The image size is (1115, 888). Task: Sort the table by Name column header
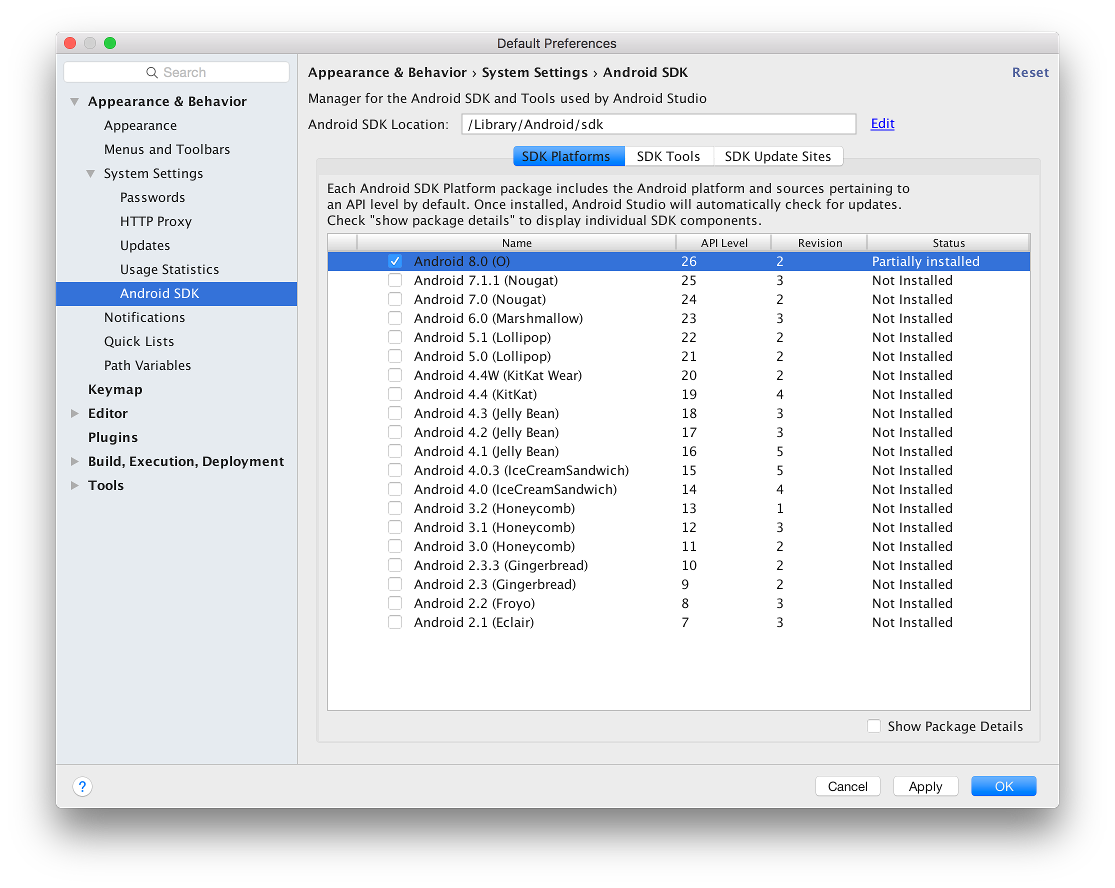[516, 242]
